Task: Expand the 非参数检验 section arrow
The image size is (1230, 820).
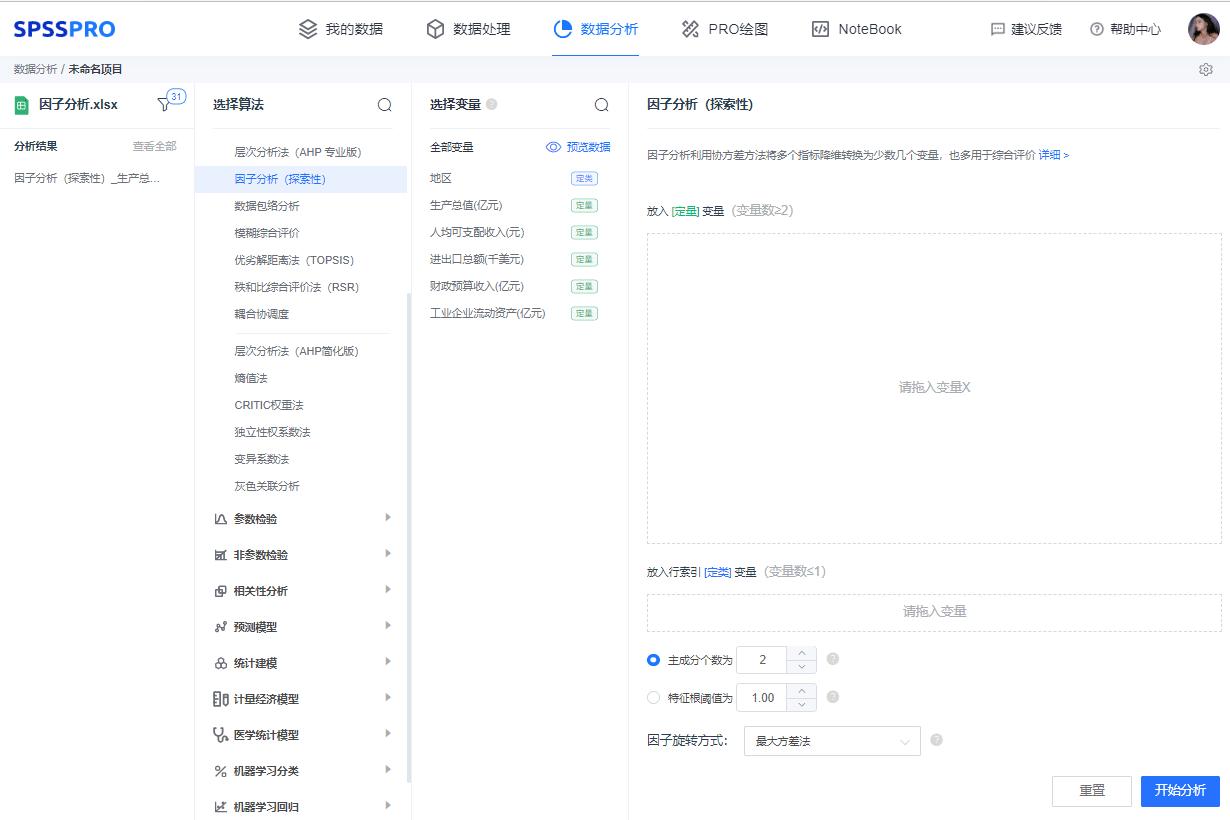Action: [388, 554]
